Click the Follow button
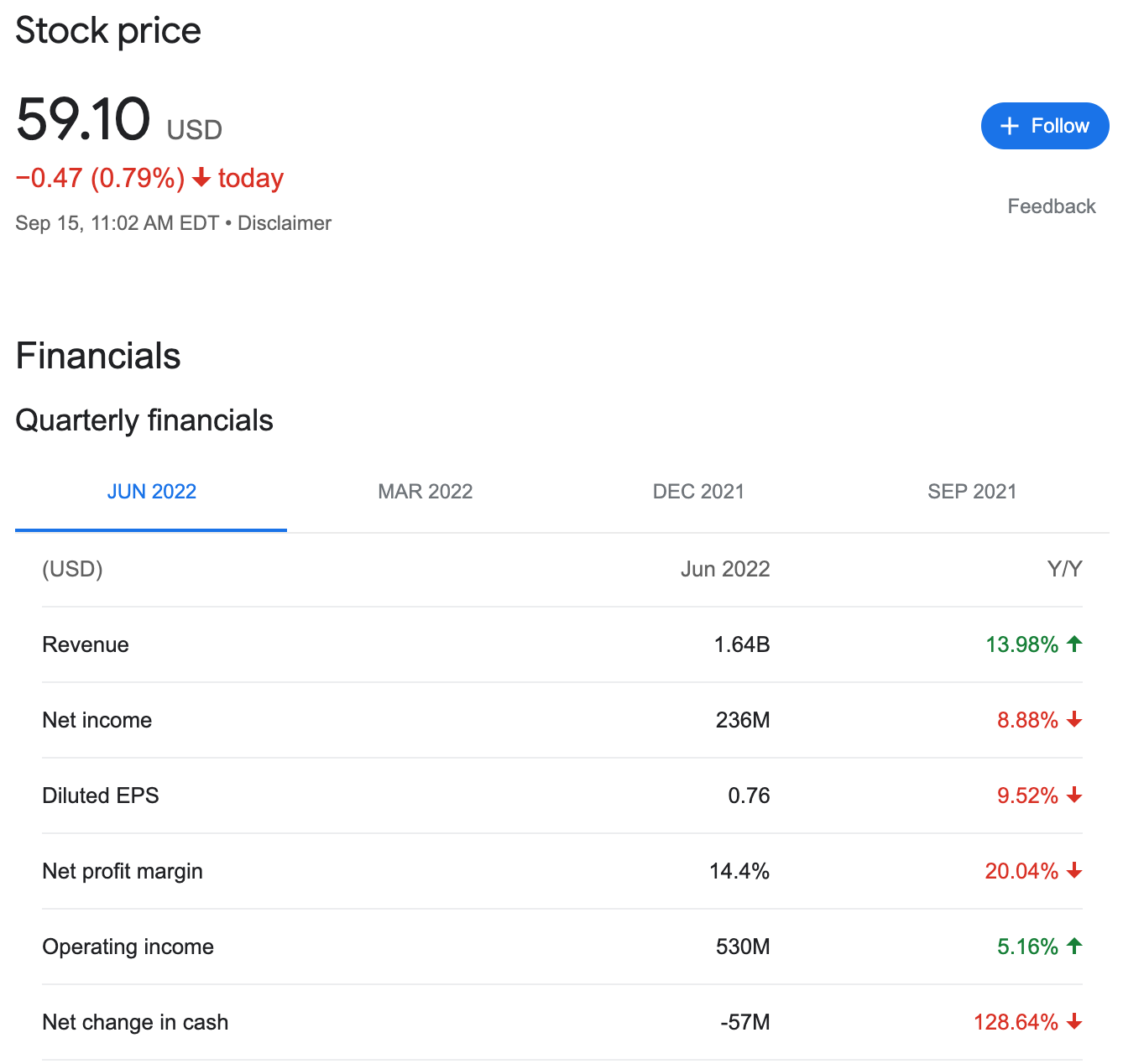The width and height of the screenshot is (1123, 1064). click(x=1044, y=126)
